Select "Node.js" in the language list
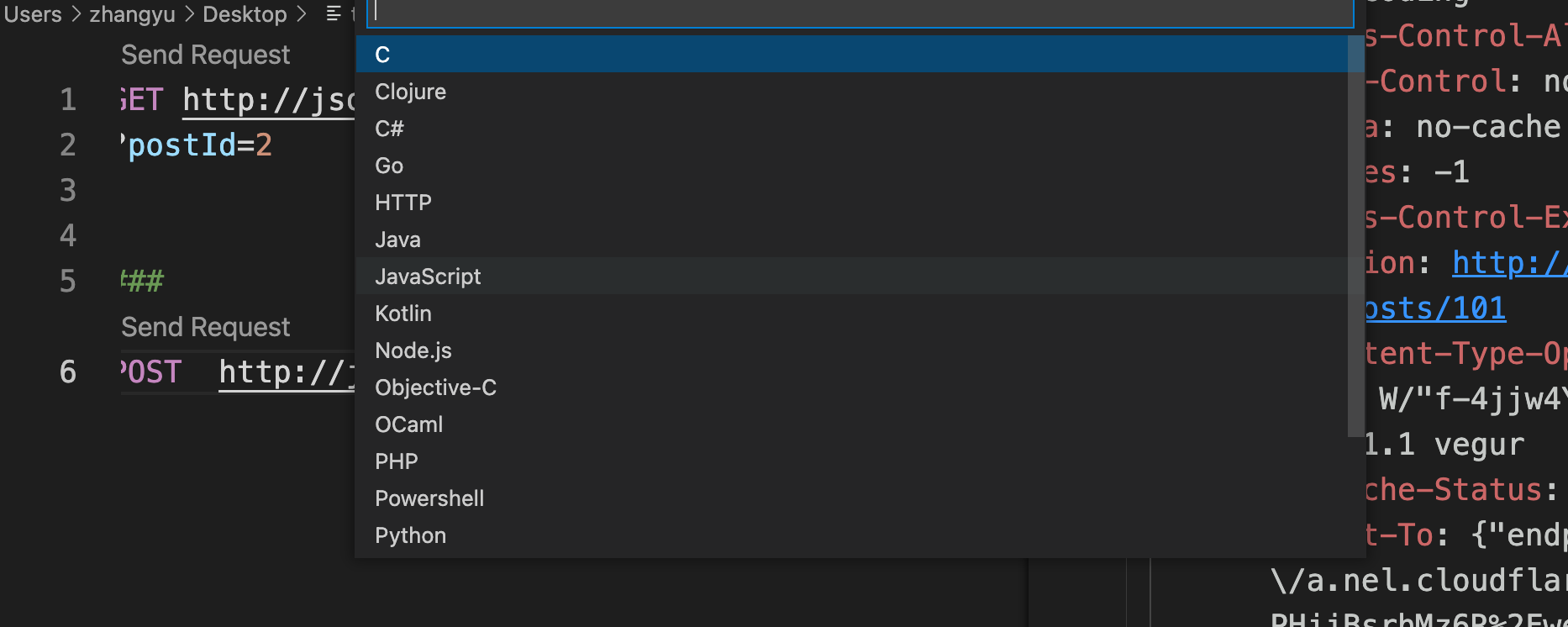 click(x=413, y=350)
